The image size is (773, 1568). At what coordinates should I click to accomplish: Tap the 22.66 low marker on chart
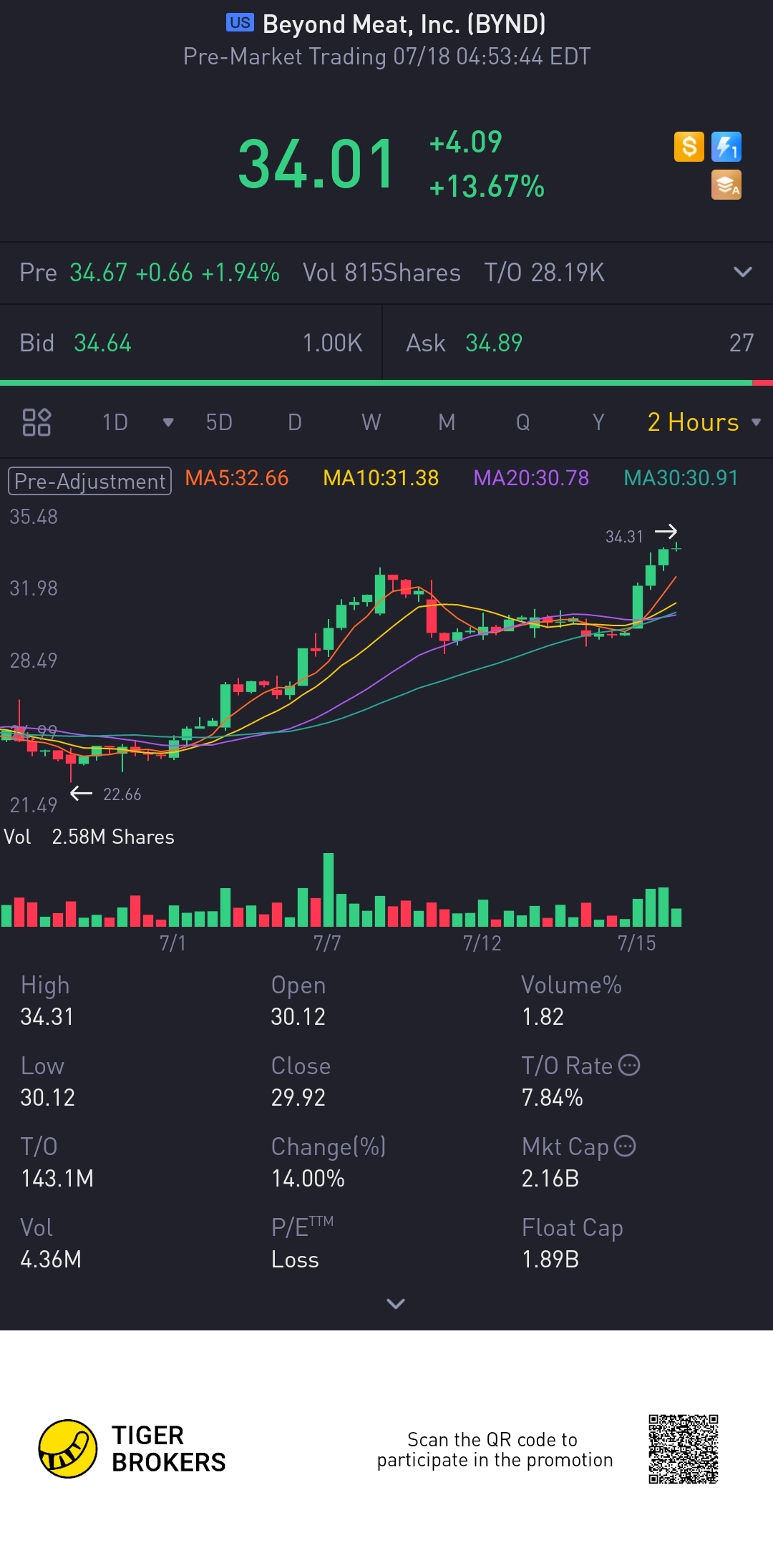tap(122, 794)
